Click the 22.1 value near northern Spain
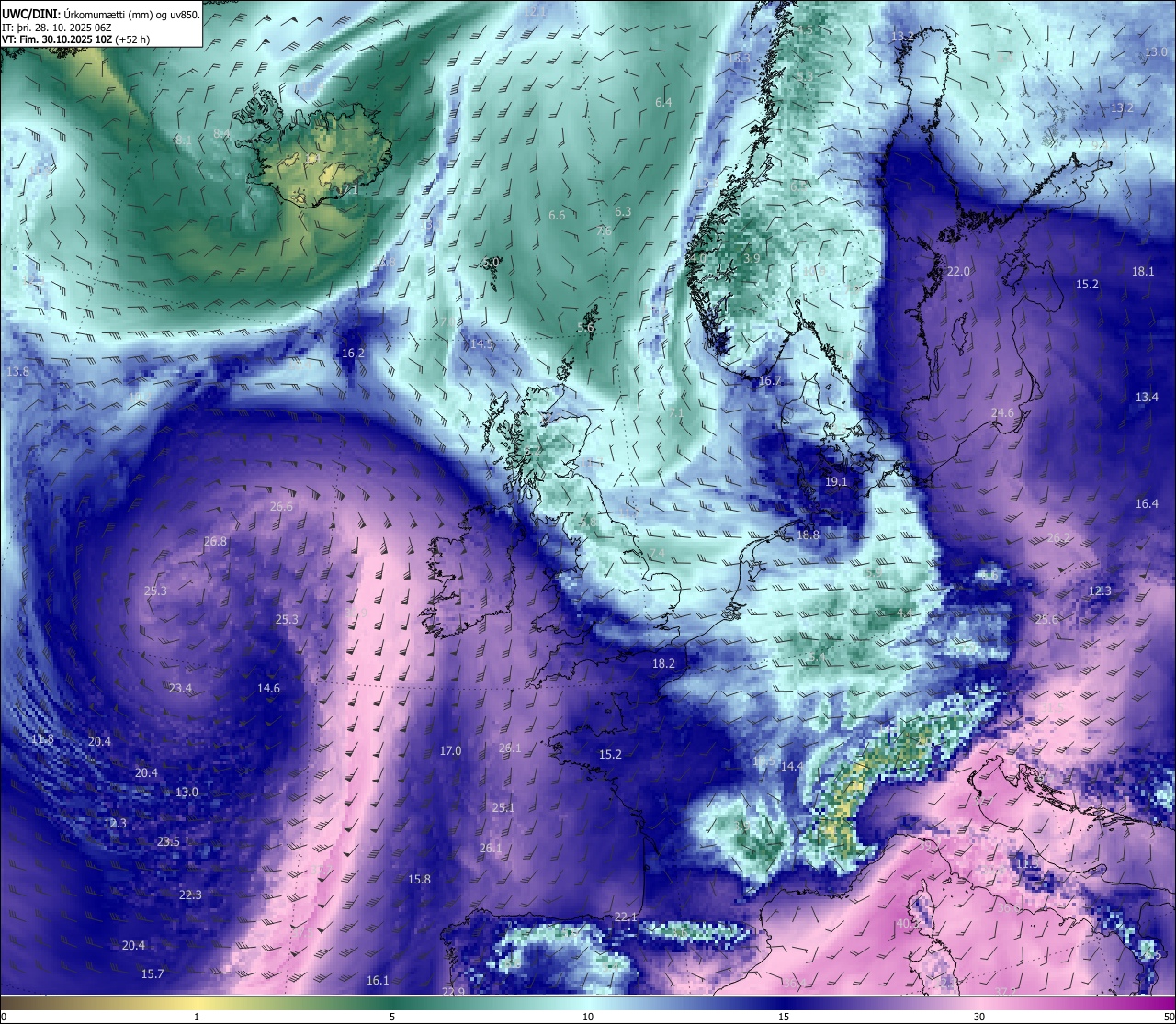 point(626,917)
